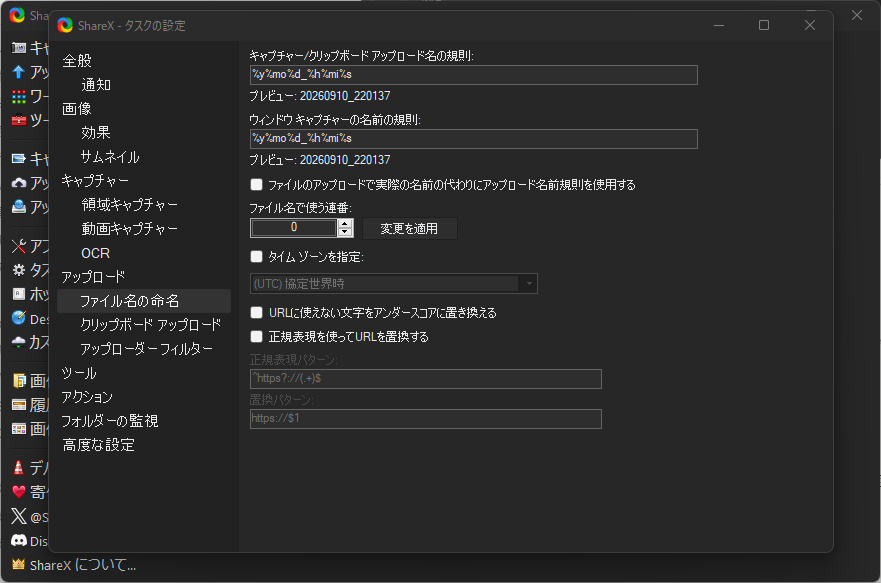Viewport: 881px width, 583px height.
Task: Click the blue Upload arrow icon in main window
Action: (19, 72)
